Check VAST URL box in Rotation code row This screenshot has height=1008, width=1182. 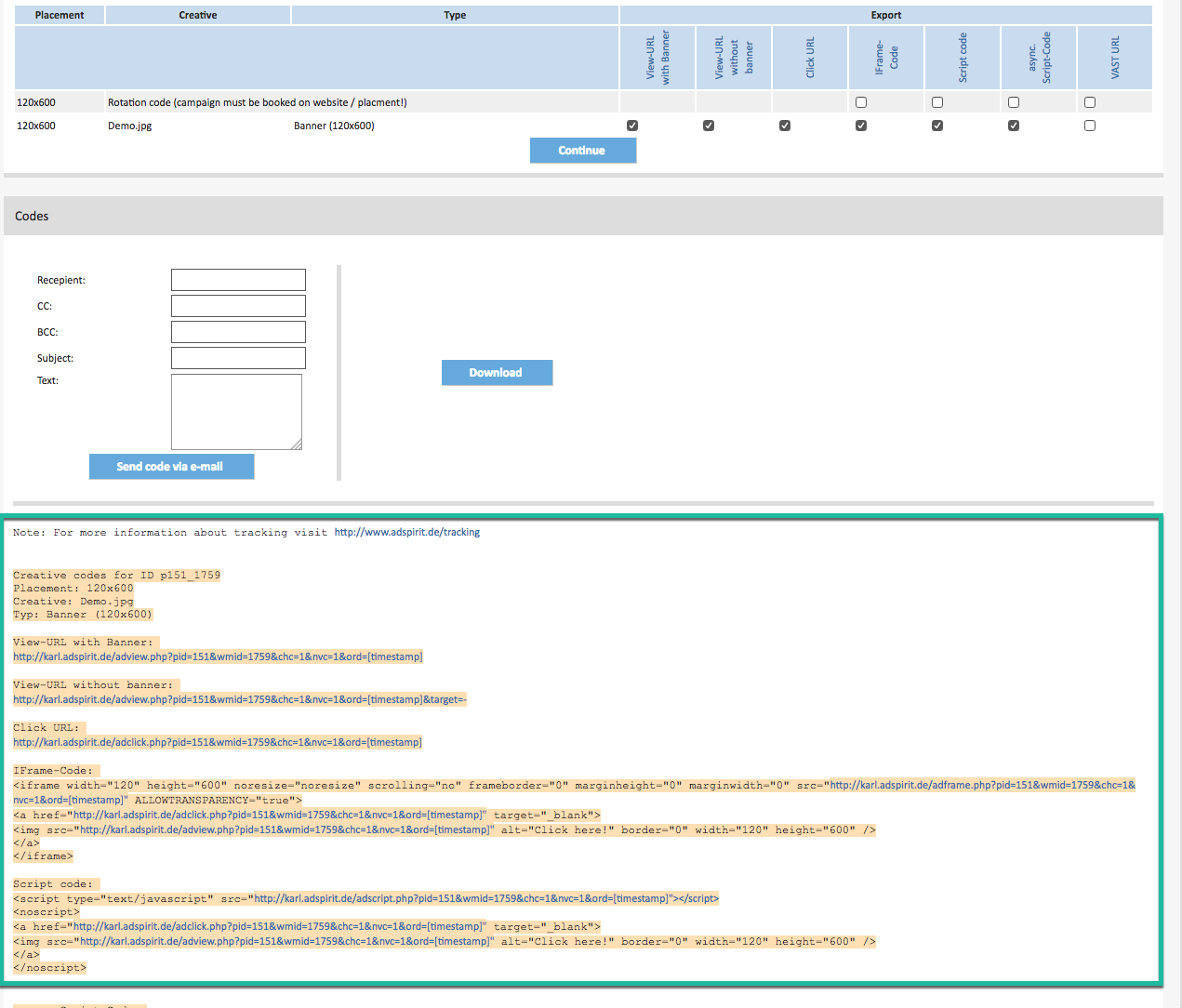coord(1090,102)
